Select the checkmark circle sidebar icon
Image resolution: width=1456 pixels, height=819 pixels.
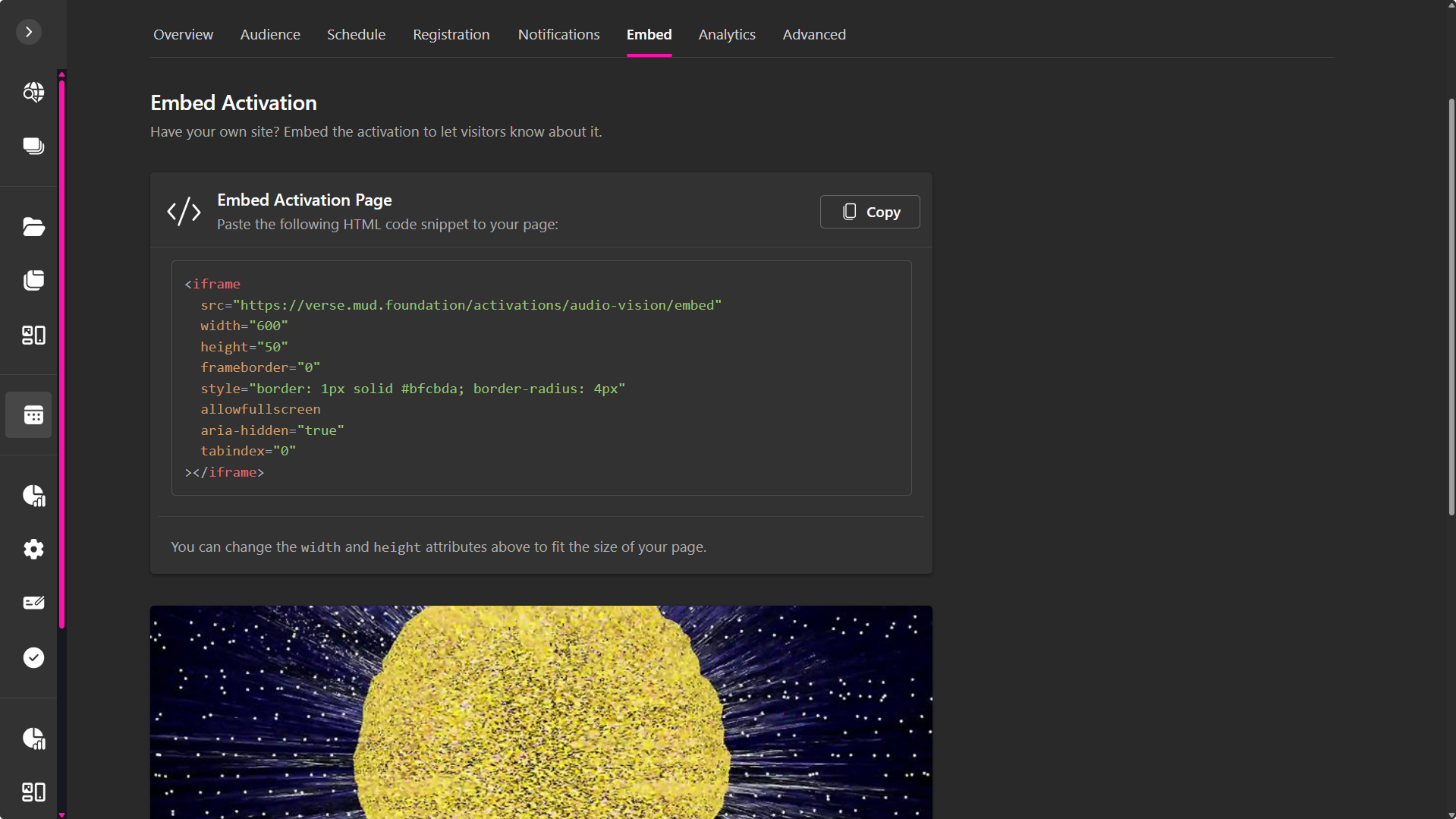pyautogui.click(x=33, y=657)
